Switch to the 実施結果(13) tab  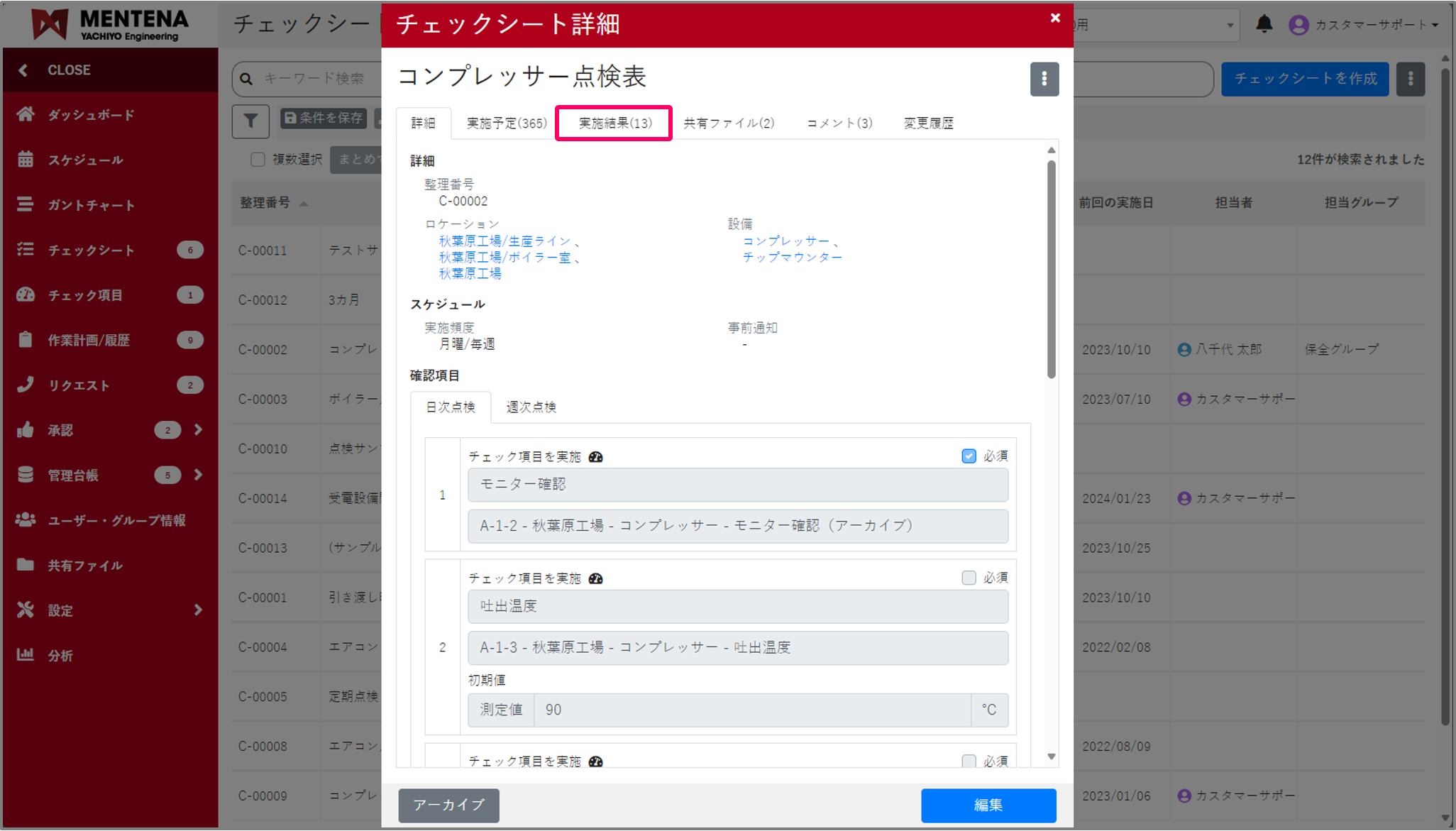pos(614,123)
